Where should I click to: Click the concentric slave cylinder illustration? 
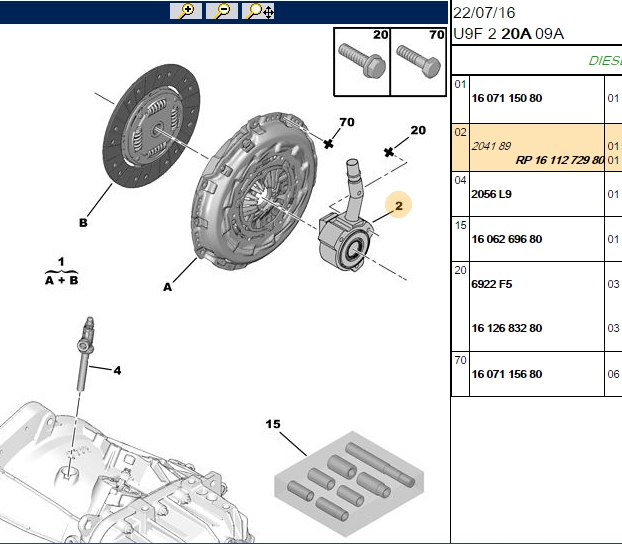pyautogui.click(x=347, y=216)
